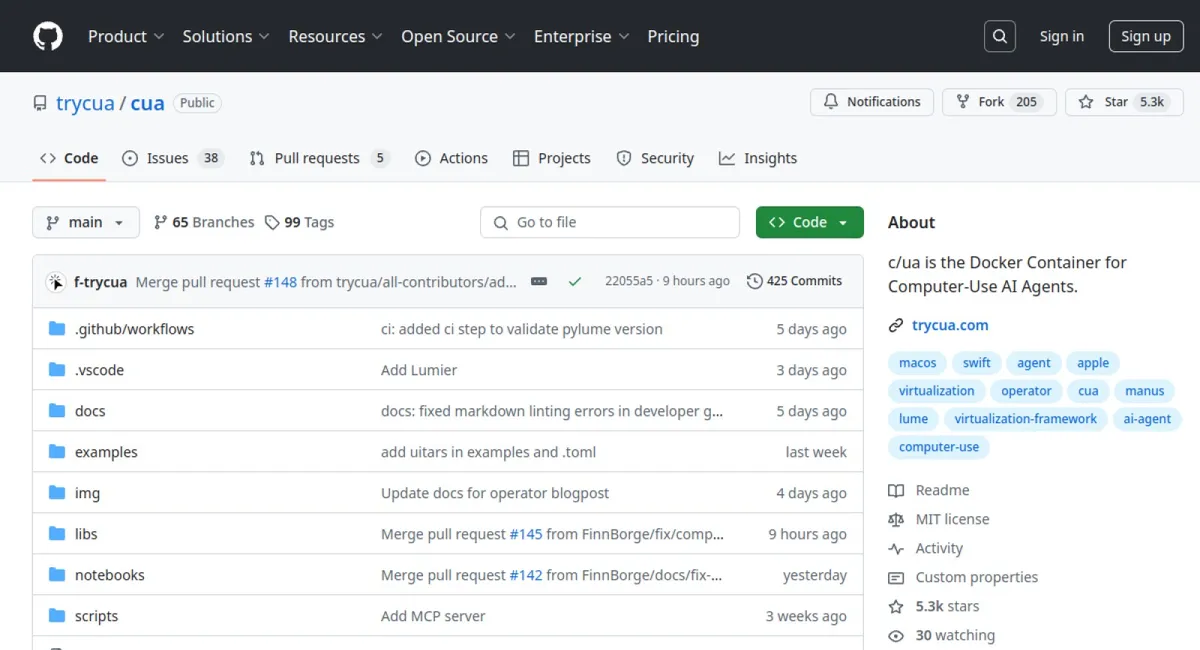Image resolution: width=1200 pixels, height=650 pixels.
Task: Click the macos topic tag
Action: (918, 363)
